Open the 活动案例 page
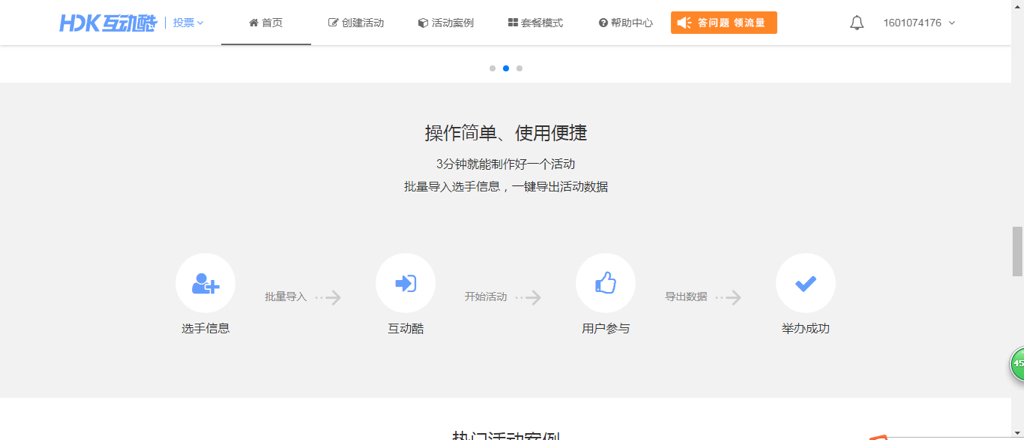1024x440 pixels. (446, 23)
